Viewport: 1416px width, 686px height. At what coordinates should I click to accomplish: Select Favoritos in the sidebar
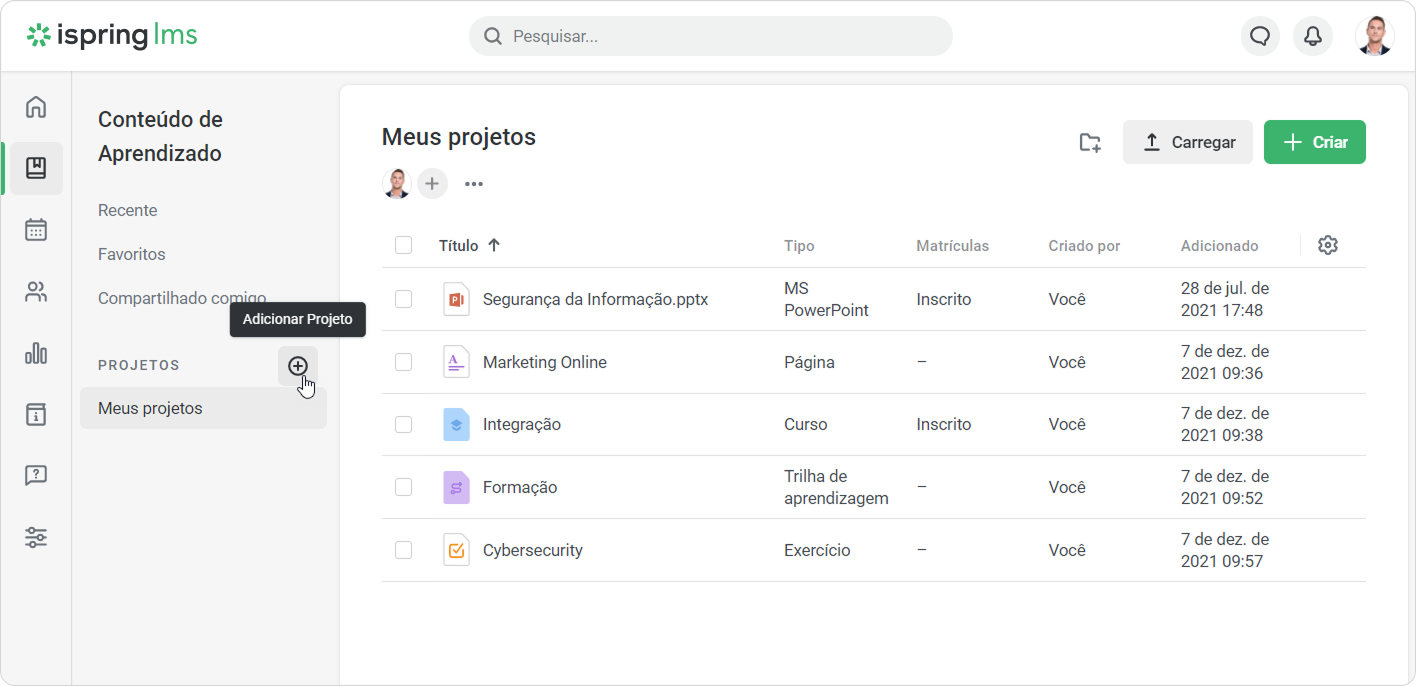132,254
